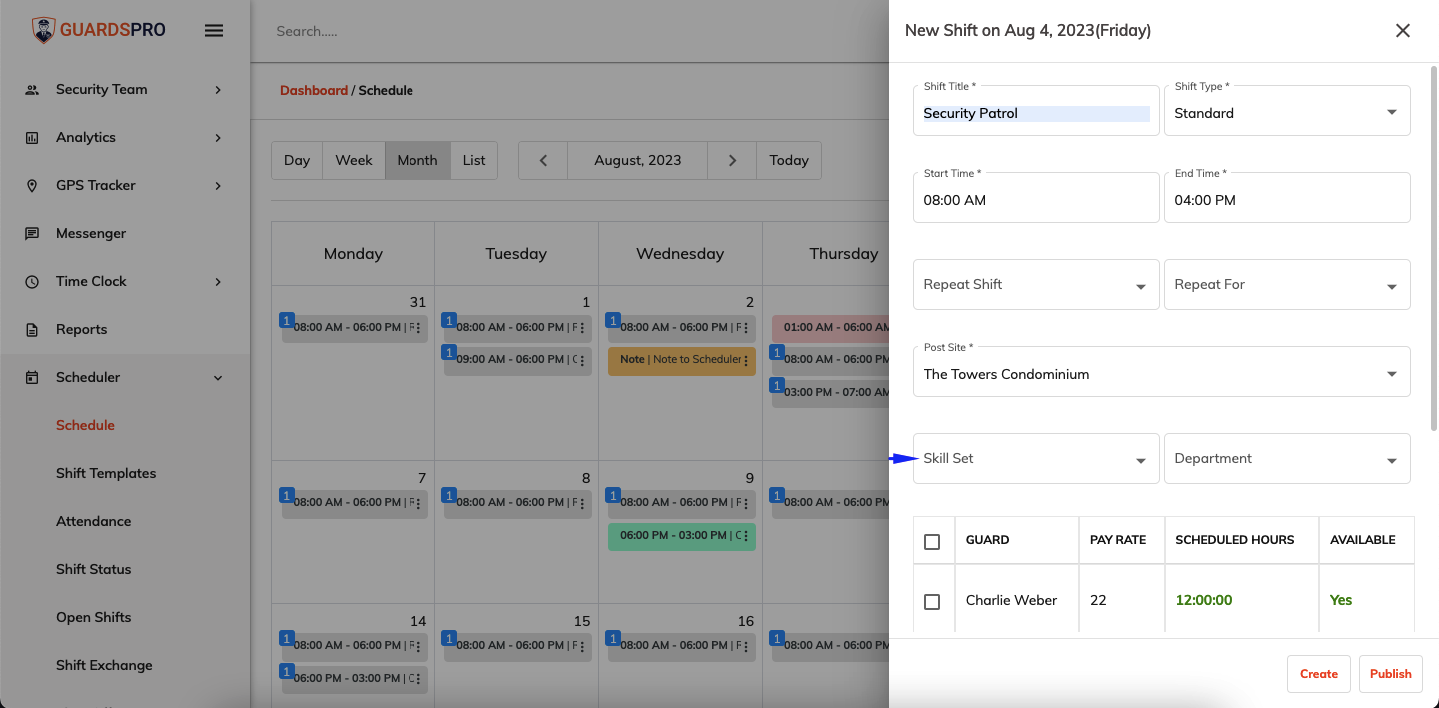Click the Start Time field
1439x708 pixels.
(1036, 198)
